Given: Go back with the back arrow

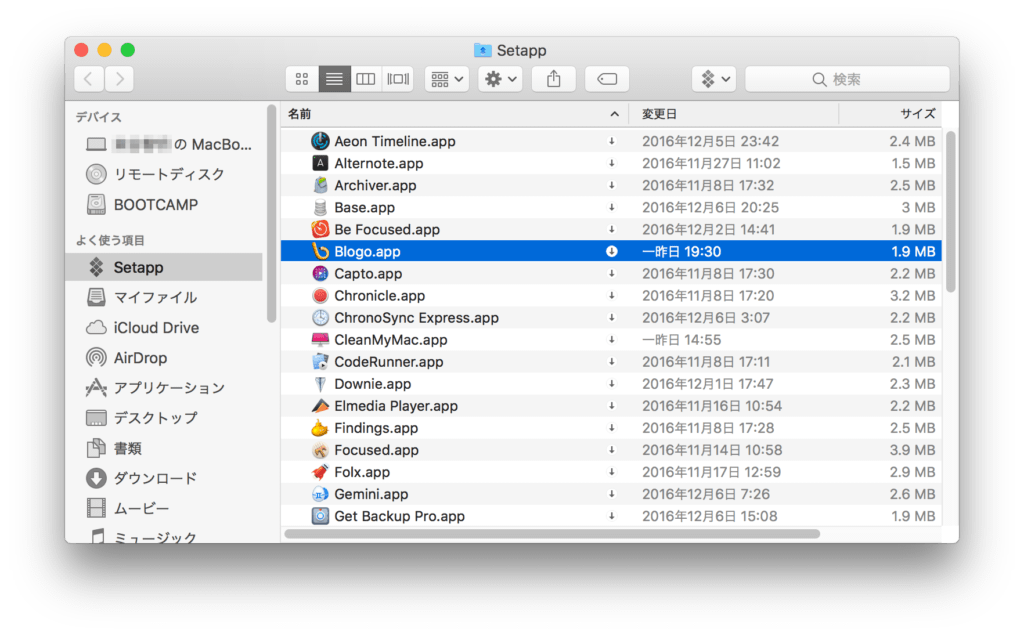Looking at the screenshot, I should click(x=89, y=79).
